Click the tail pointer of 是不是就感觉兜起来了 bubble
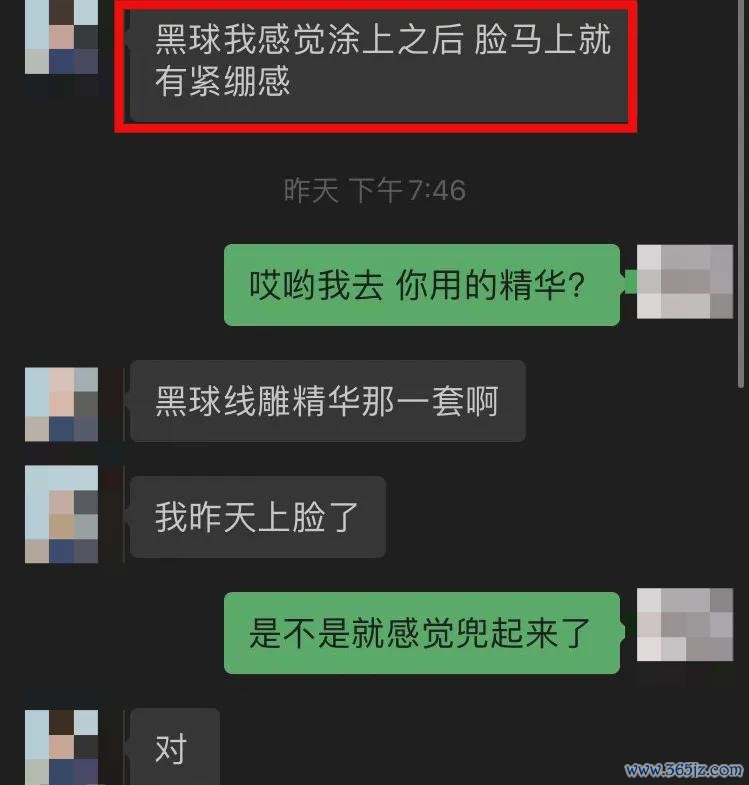This screenshot has width=749, height=785. tap(624, 630)
